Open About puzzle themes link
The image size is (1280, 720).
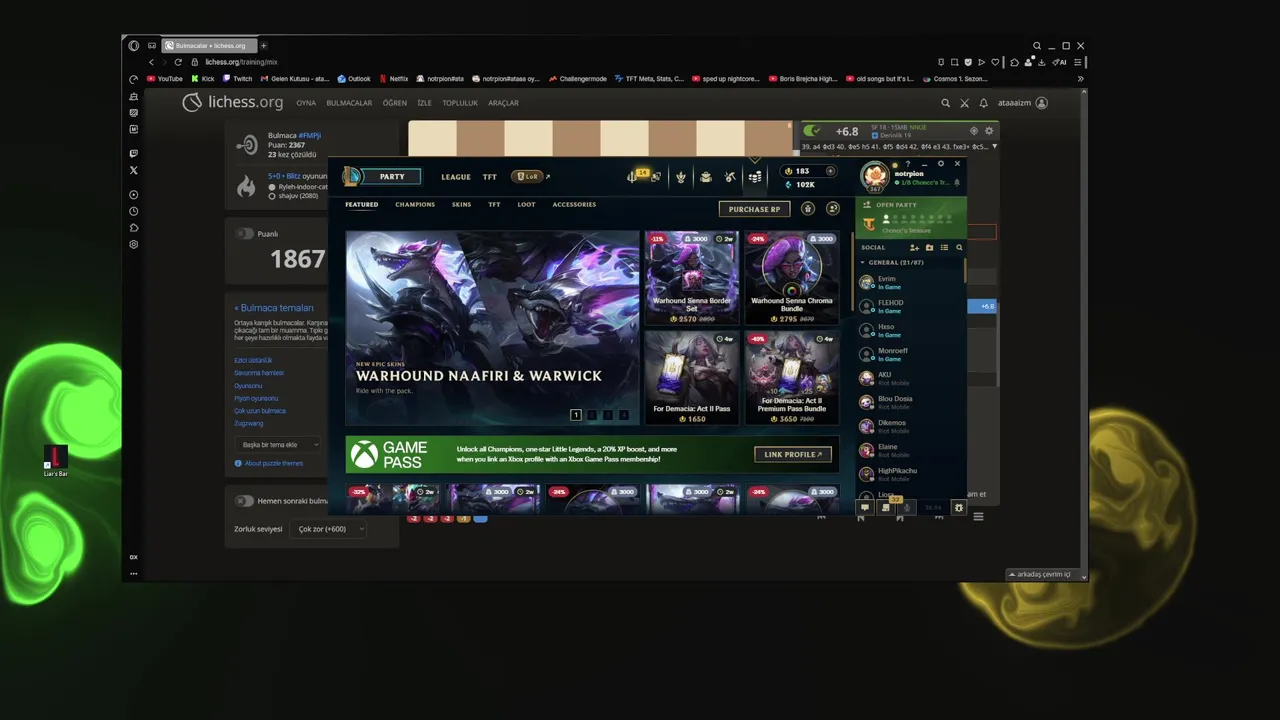tap(274, 463)
